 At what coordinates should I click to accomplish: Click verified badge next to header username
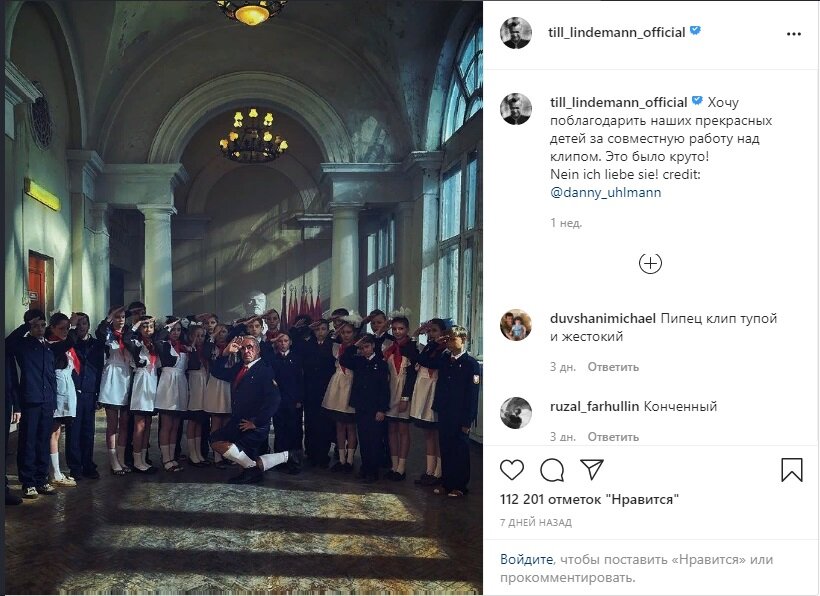(695, 30)
